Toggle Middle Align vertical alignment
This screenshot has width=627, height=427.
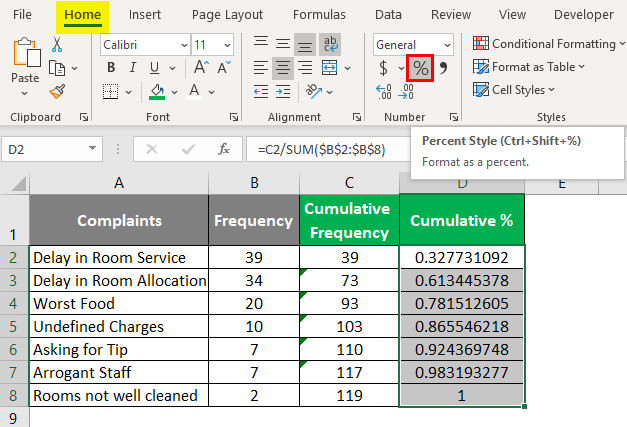coord(283,44)
